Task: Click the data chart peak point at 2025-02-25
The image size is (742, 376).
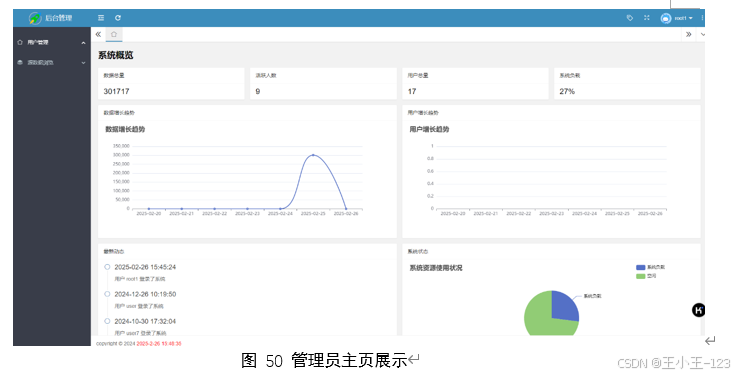Action: click(313, 155)
